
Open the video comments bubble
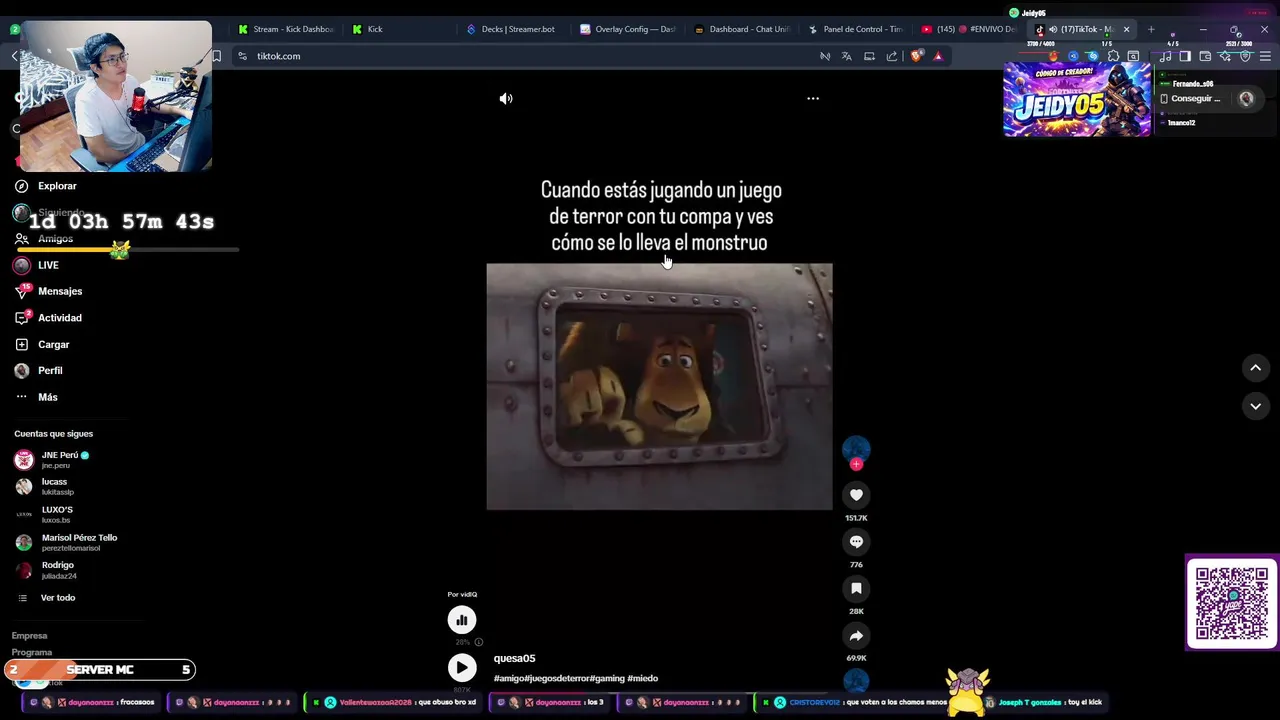tap(856, 542)
